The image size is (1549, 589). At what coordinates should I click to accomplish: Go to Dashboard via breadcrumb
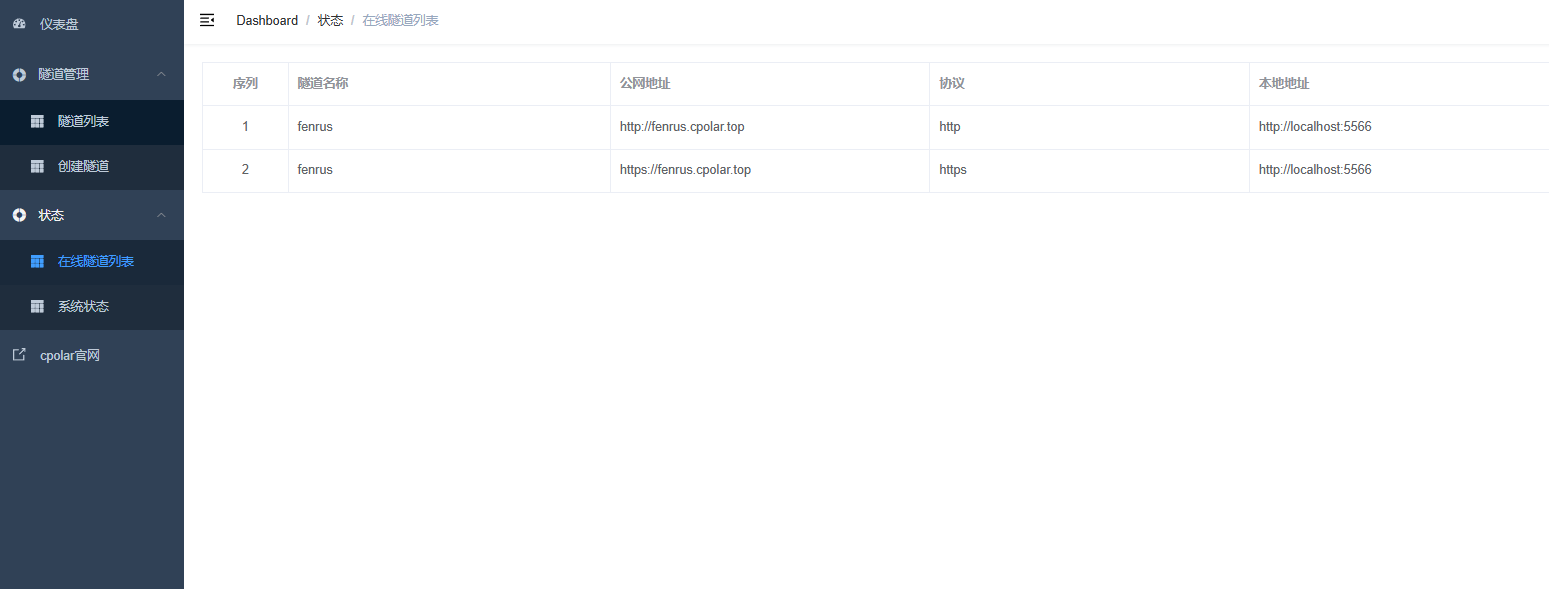[267, 21]
